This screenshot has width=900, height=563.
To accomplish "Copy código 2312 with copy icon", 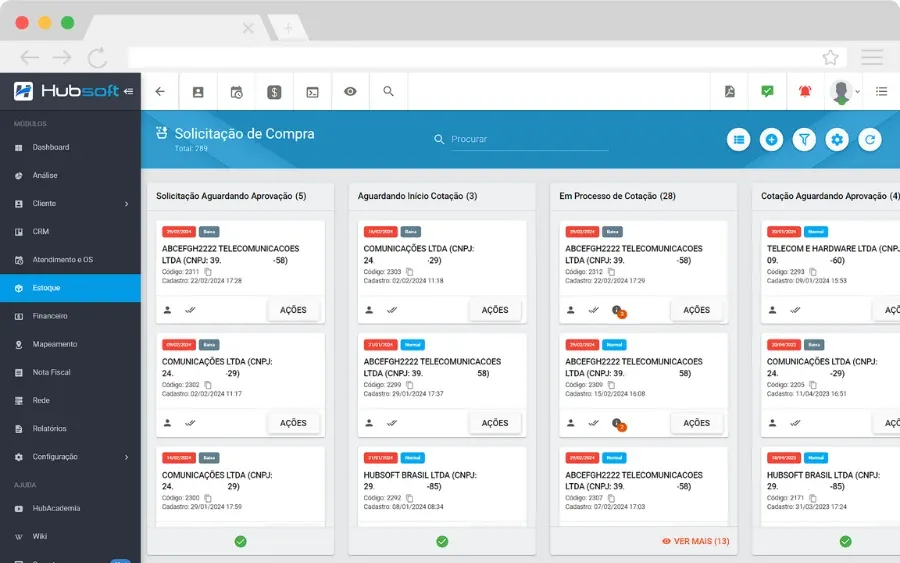I will coord(611,272).
